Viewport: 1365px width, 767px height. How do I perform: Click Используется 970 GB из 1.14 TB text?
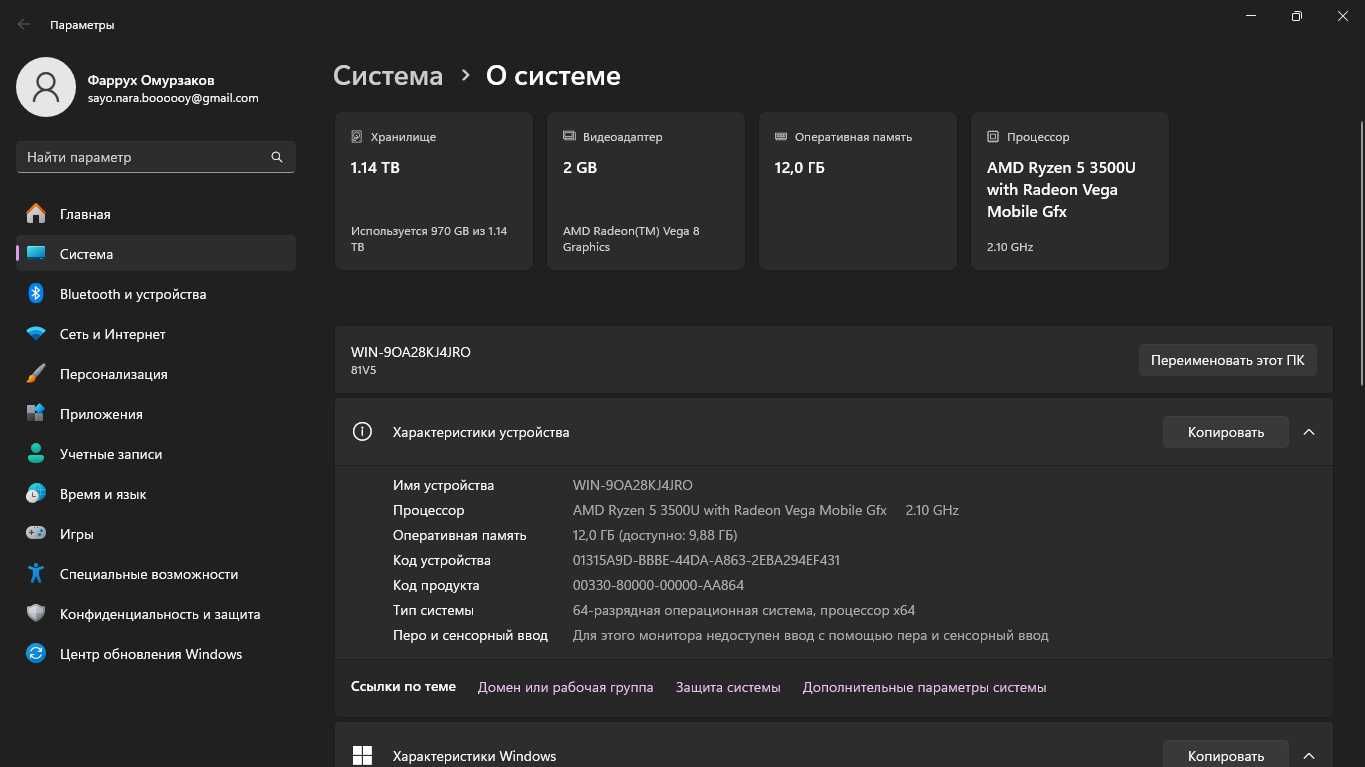[429, 239]
